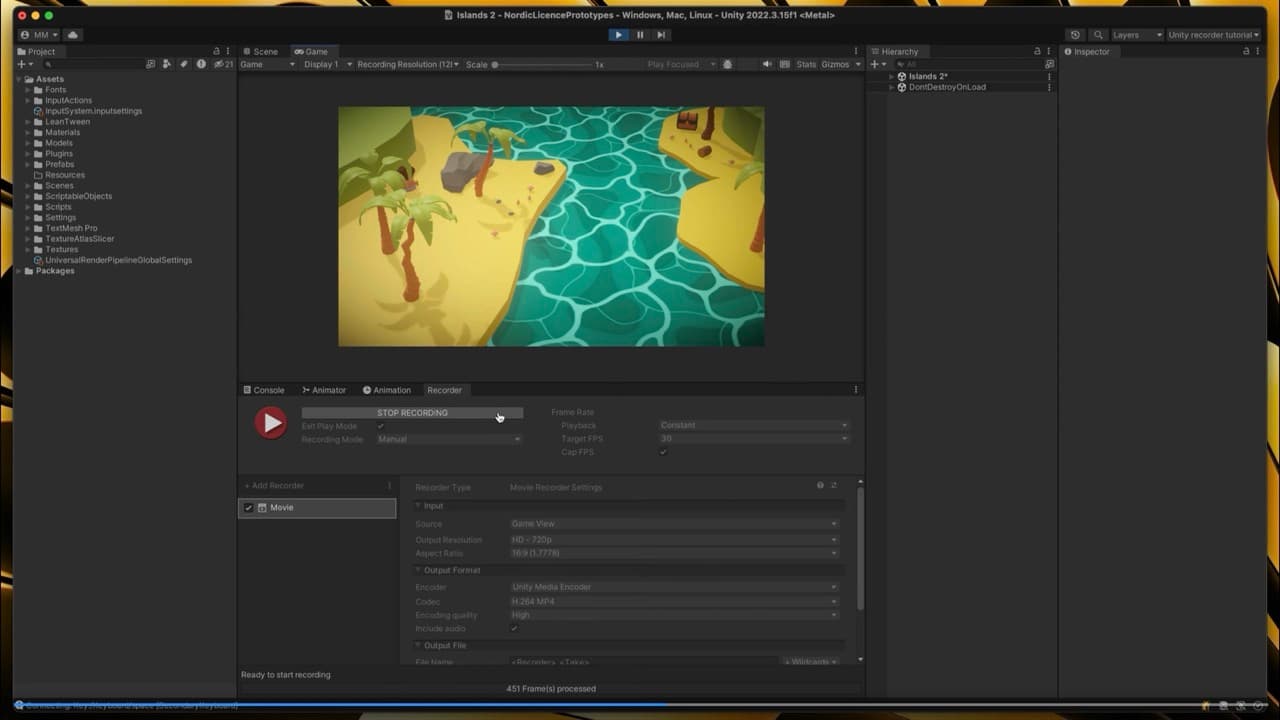
Task: Click the Play mode button in toolbar
Action: pos(618,35)
